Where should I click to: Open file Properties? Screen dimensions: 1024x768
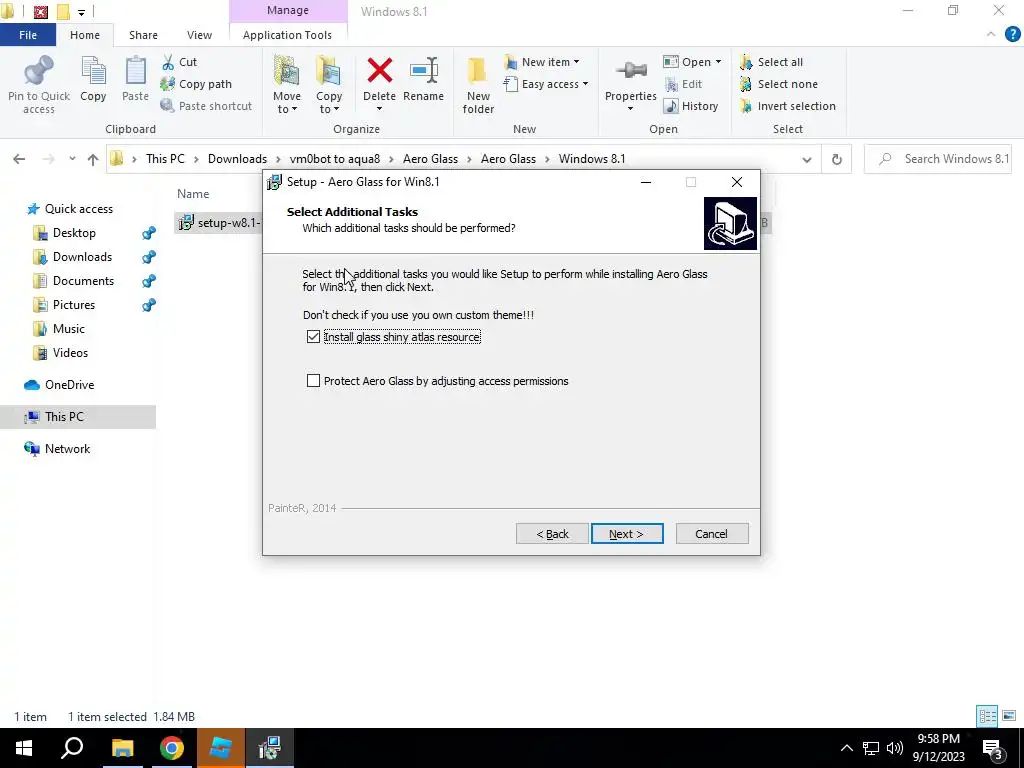(630, 85)
